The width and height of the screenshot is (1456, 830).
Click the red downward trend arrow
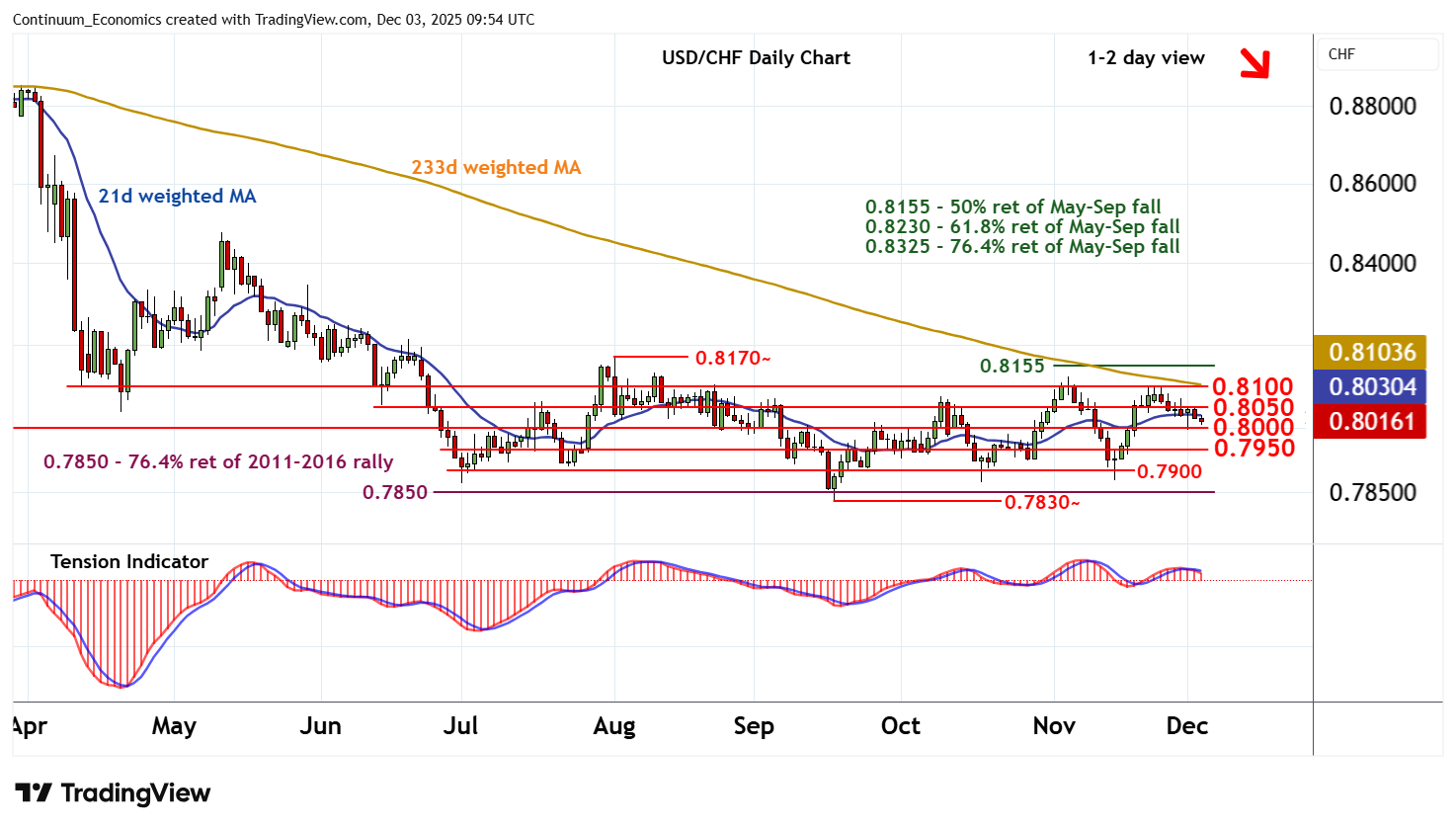(1254, 63)
